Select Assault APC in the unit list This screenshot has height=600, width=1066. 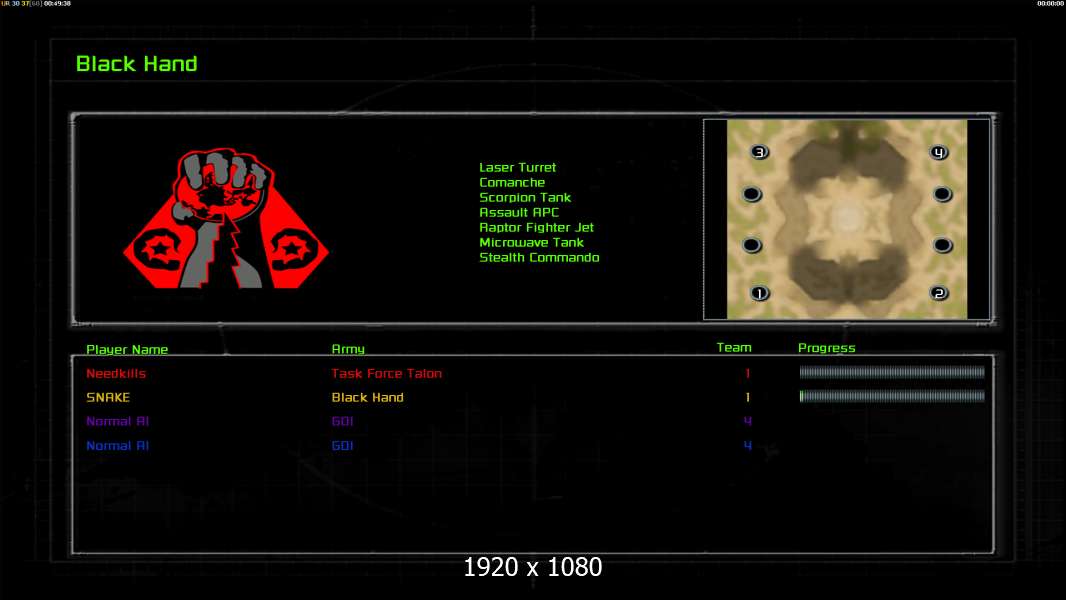tap(519, 212)
